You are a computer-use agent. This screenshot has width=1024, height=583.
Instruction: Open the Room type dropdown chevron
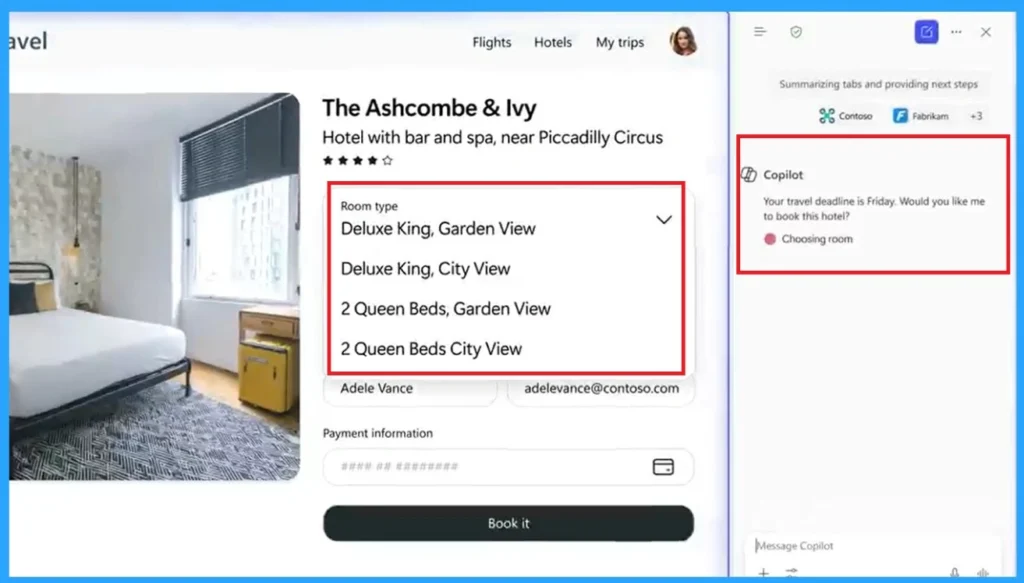coord(663,219)
